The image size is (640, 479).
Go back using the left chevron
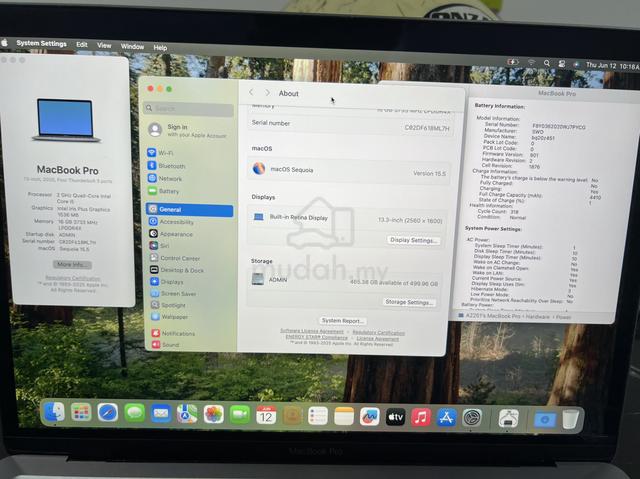coord(251,93)
